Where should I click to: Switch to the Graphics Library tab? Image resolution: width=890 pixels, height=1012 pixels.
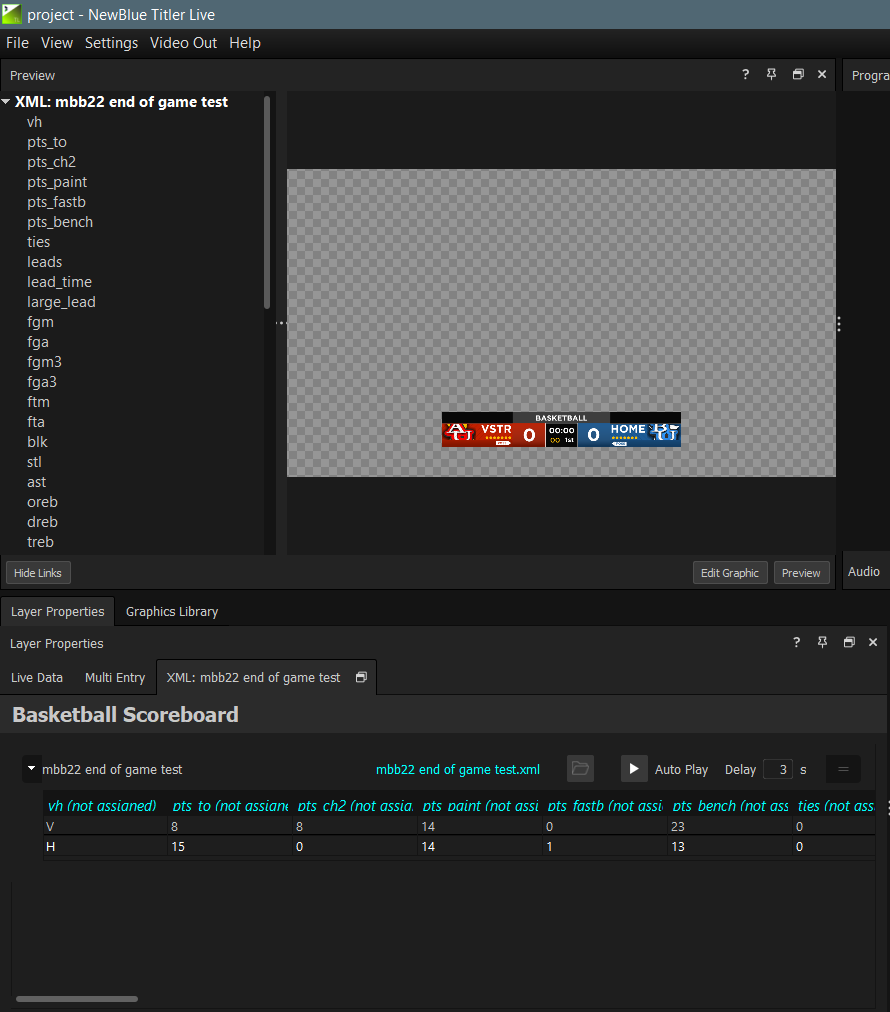pyautogui.click(x=172, y=611)
